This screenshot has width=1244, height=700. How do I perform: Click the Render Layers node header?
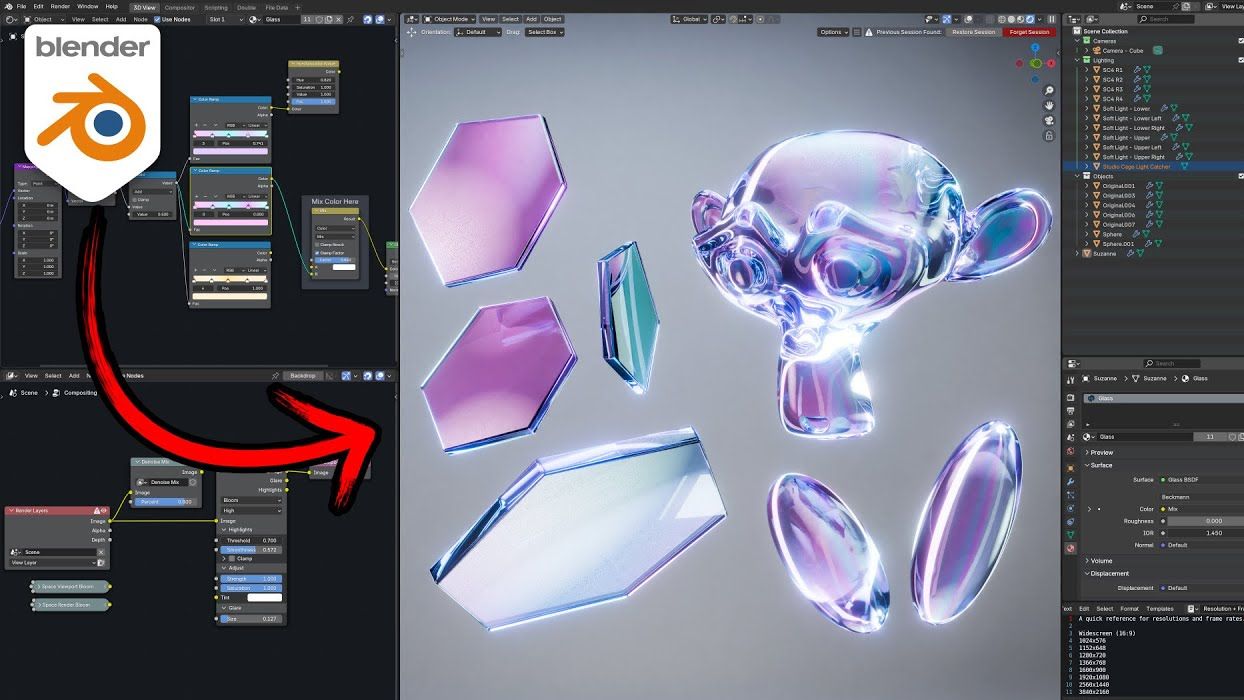point(57,510)
